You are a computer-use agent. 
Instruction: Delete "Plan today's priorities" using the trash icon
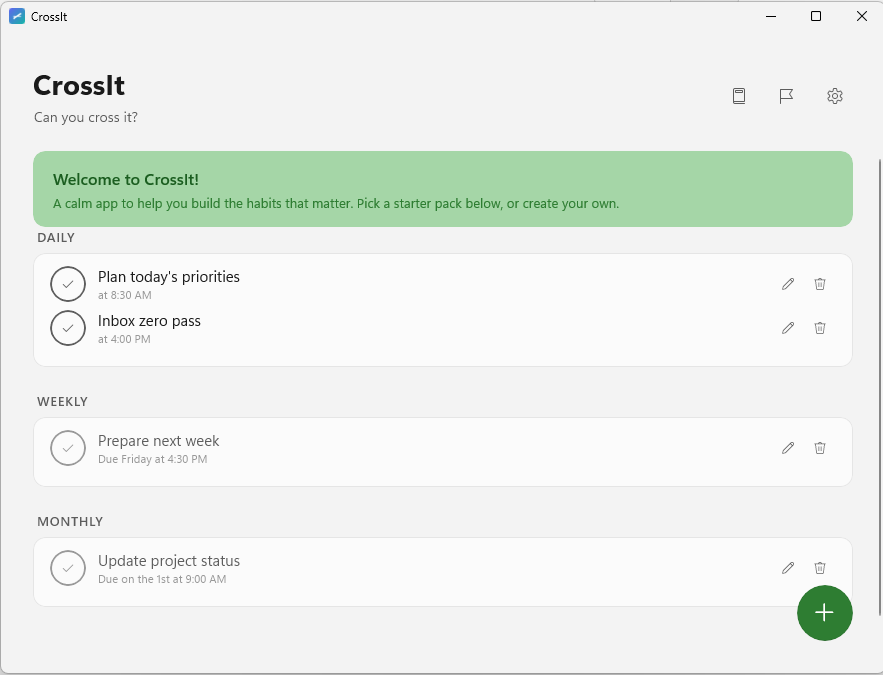(819, 284)
